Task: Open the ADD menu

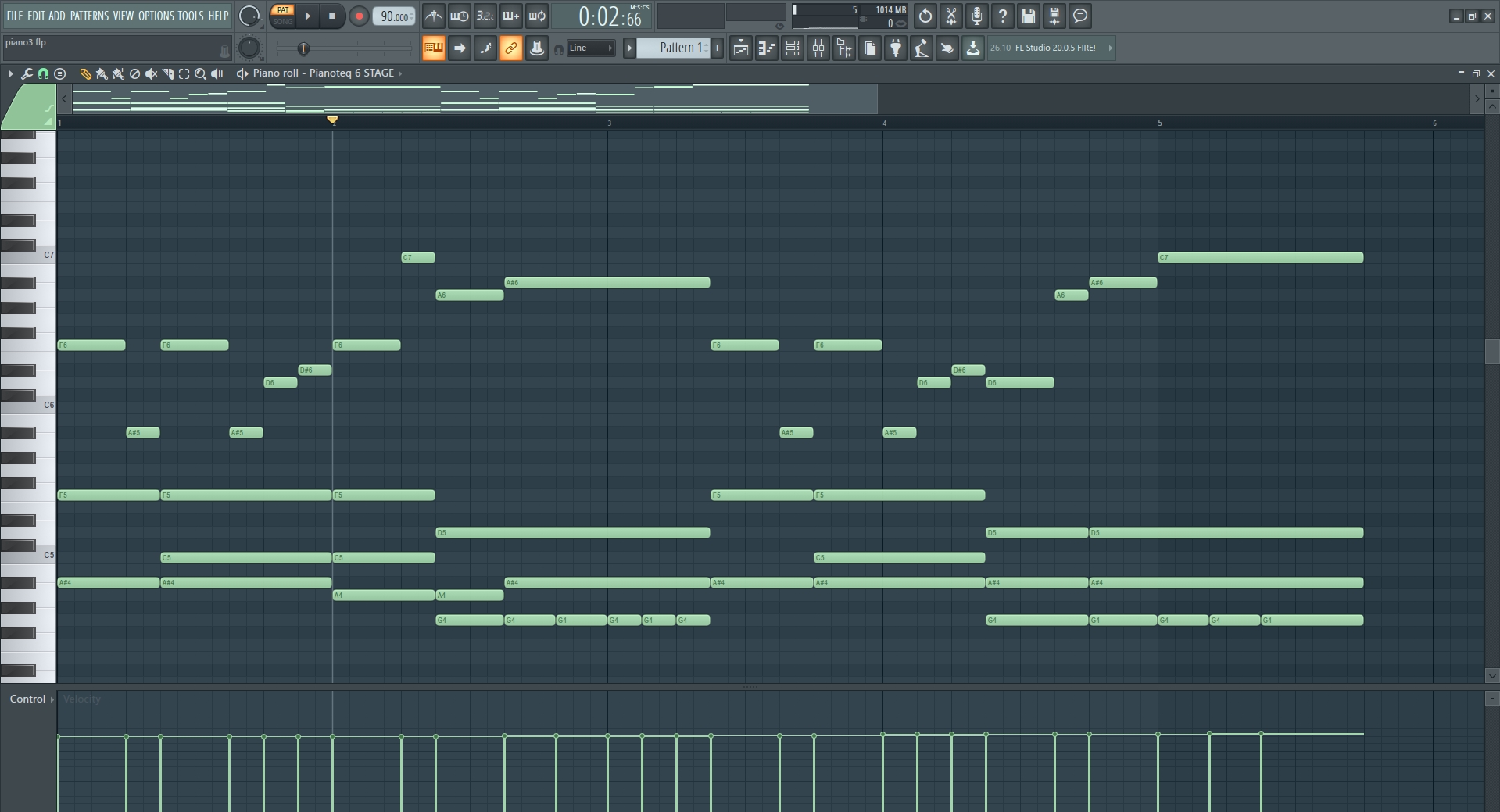Action: point(57,16)
